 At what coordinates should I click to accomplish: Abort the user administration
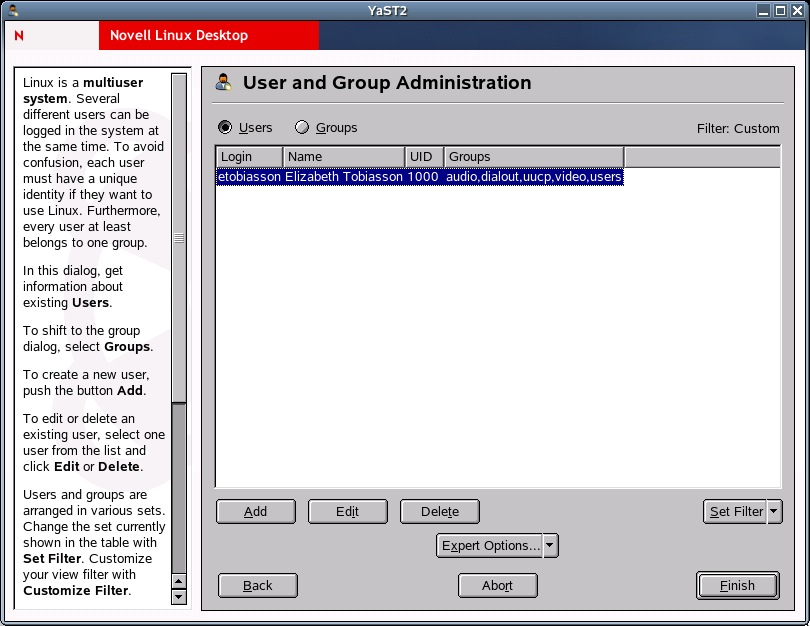497,585
